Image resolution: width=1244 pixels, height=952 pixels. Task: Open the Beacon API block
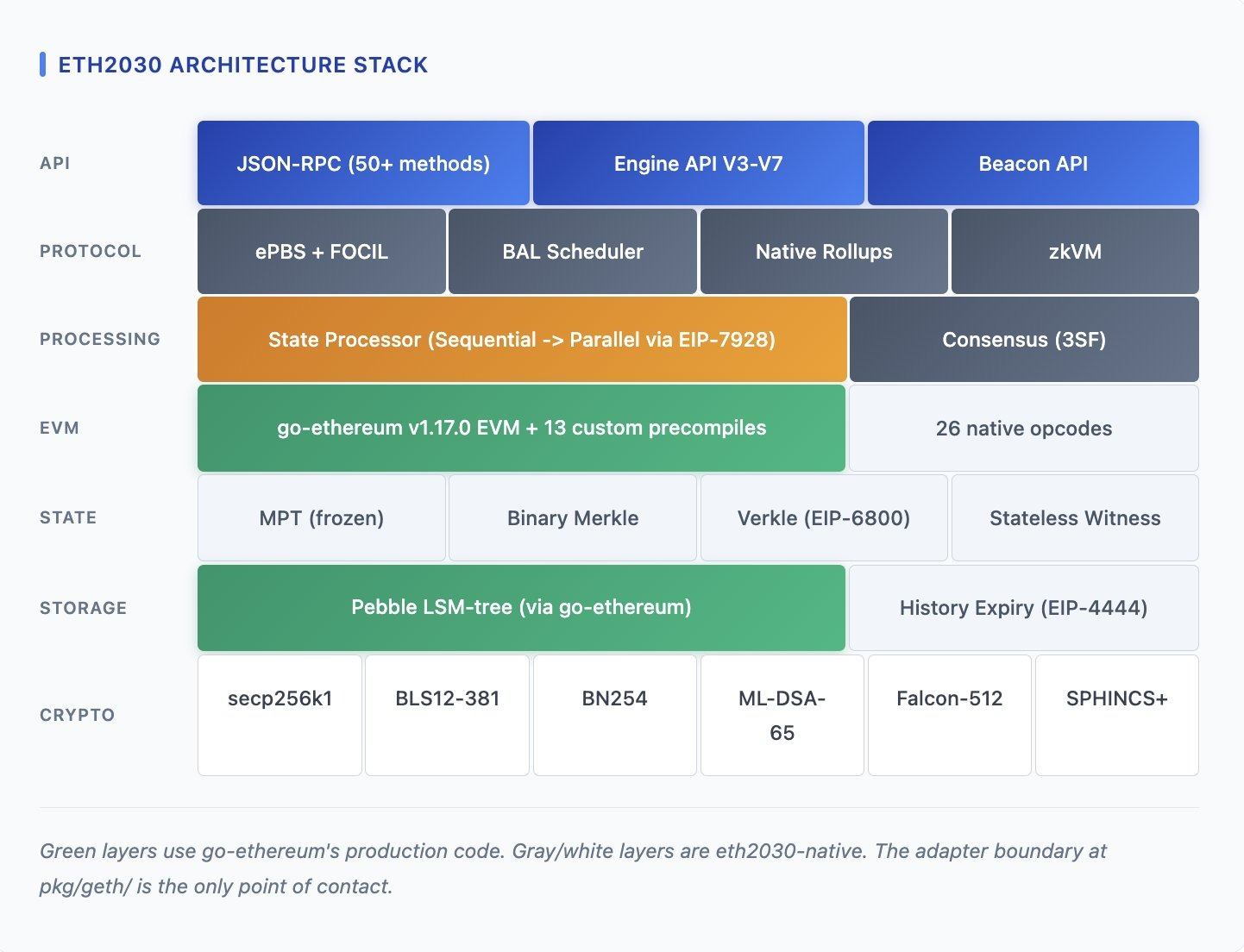[1033, 164]
